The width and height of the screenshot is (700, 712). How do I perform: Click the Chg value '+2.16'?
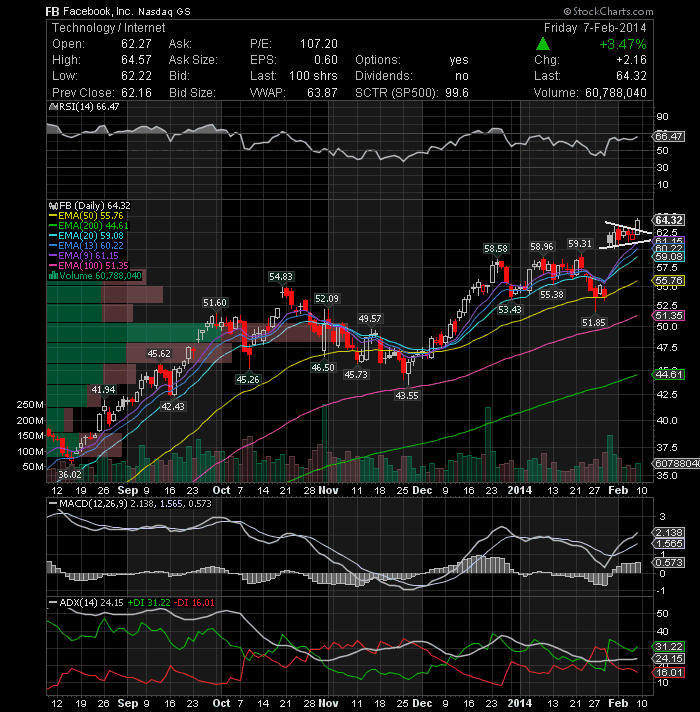631,59
